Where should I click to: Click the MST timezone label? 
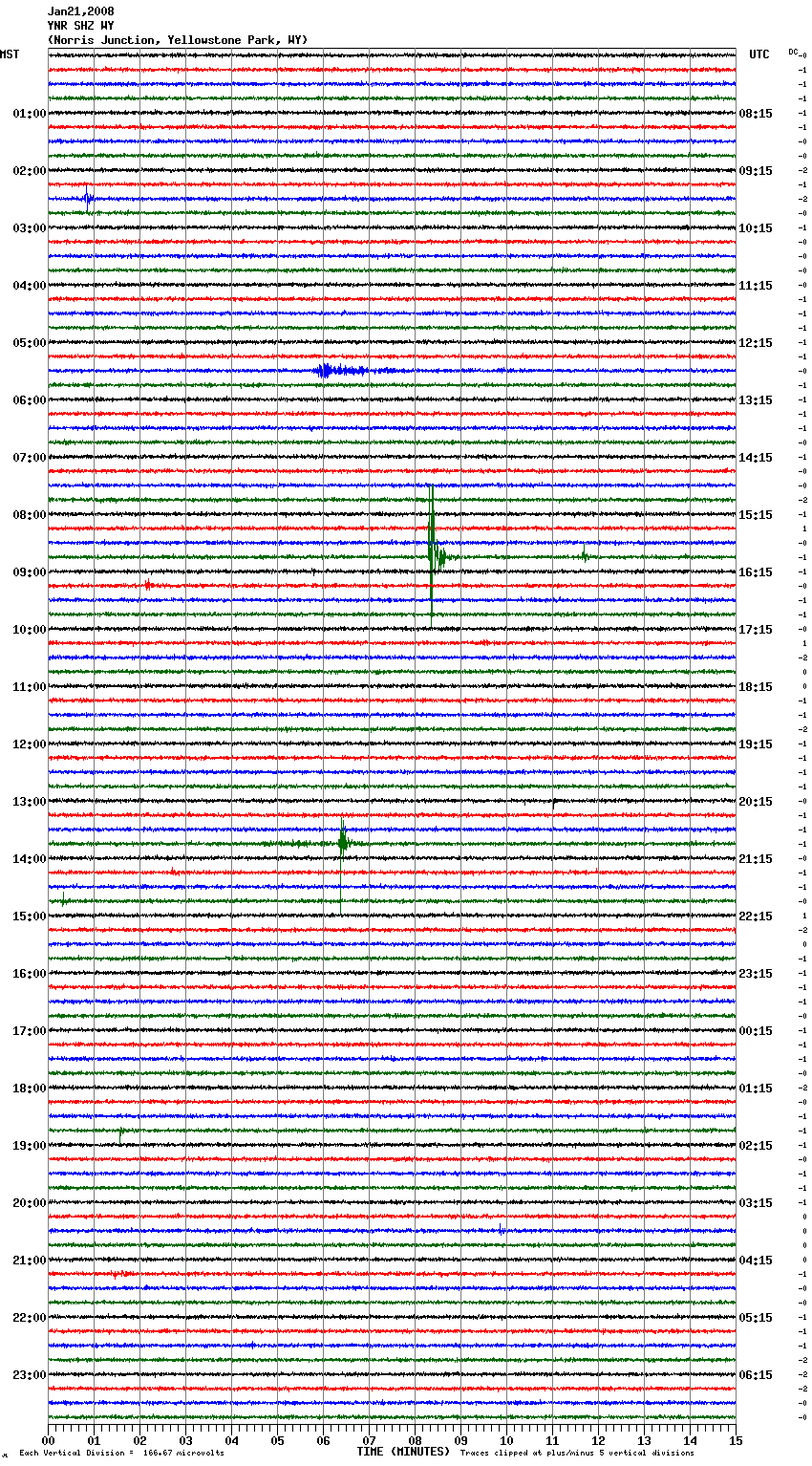(10, 54)
